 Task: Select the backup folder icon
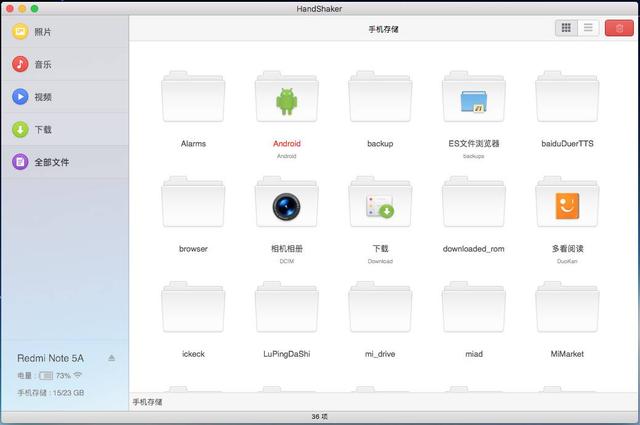(x=380, y=97)
